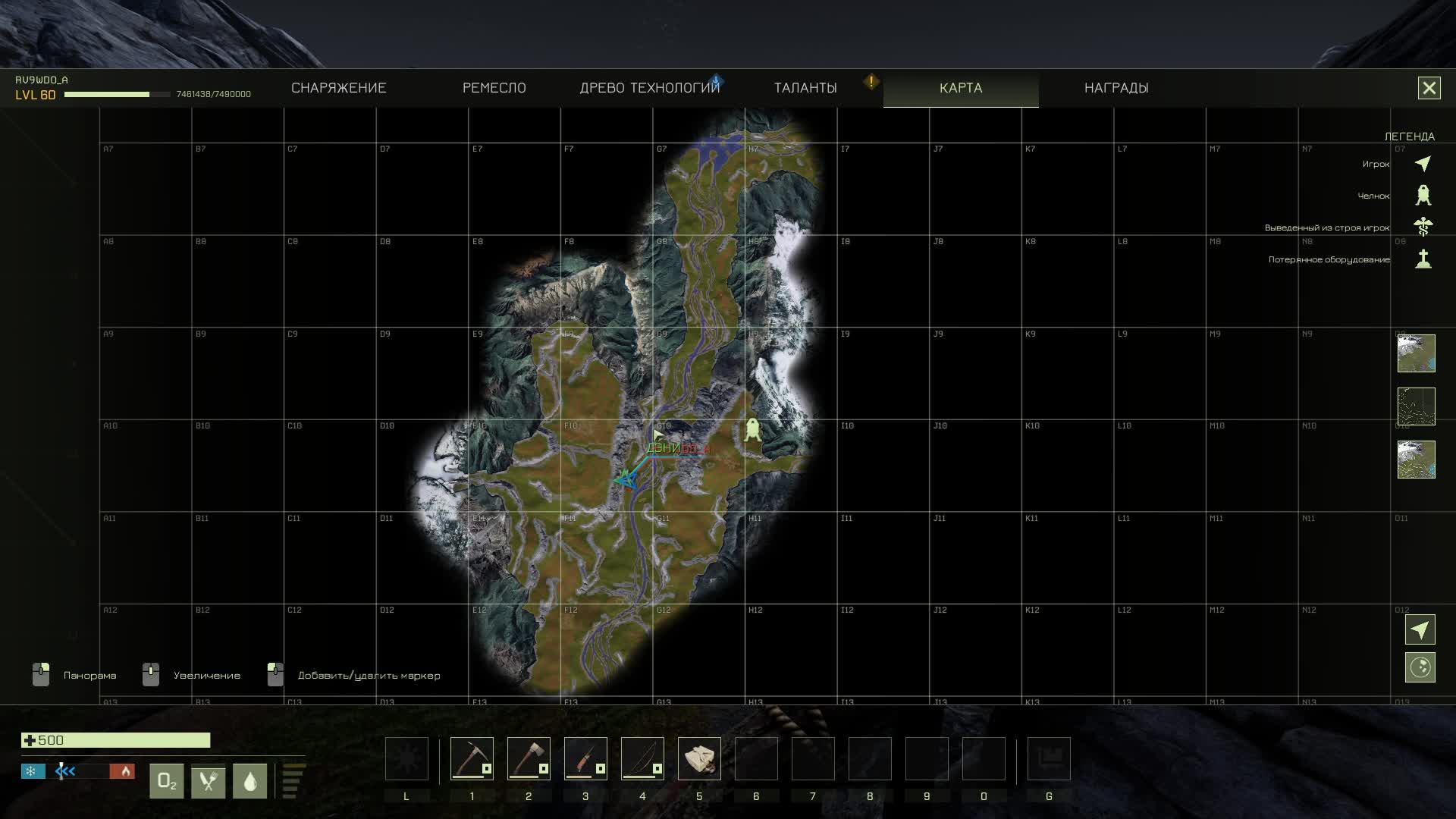Select the pickaxe in hotbar slot 1

pos(472,758)
